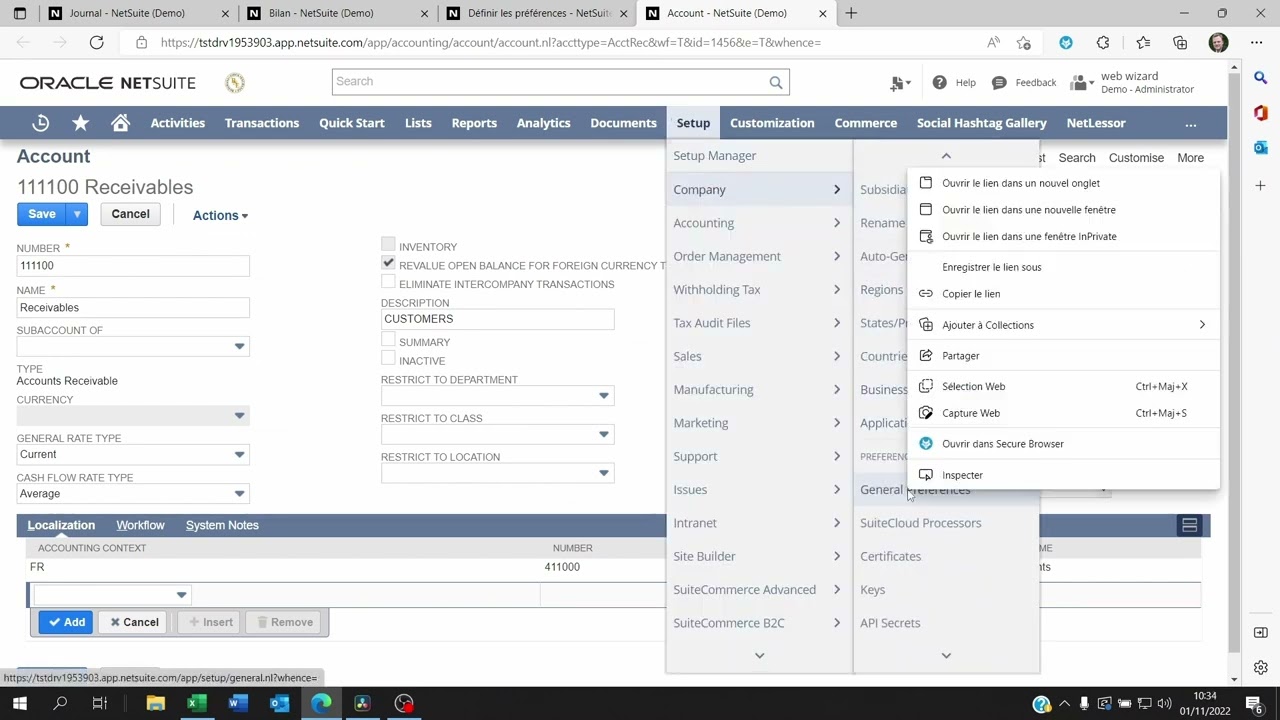Switch to the System Notes subtab

point(222,525)
